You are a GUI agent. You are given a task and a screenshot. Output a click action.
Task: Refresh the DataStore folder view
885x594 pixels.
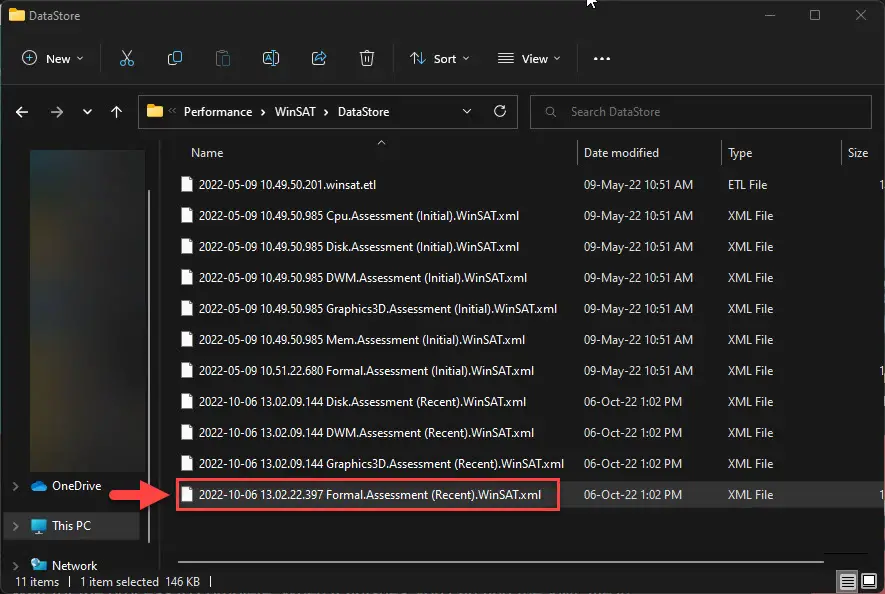[500, 111]
